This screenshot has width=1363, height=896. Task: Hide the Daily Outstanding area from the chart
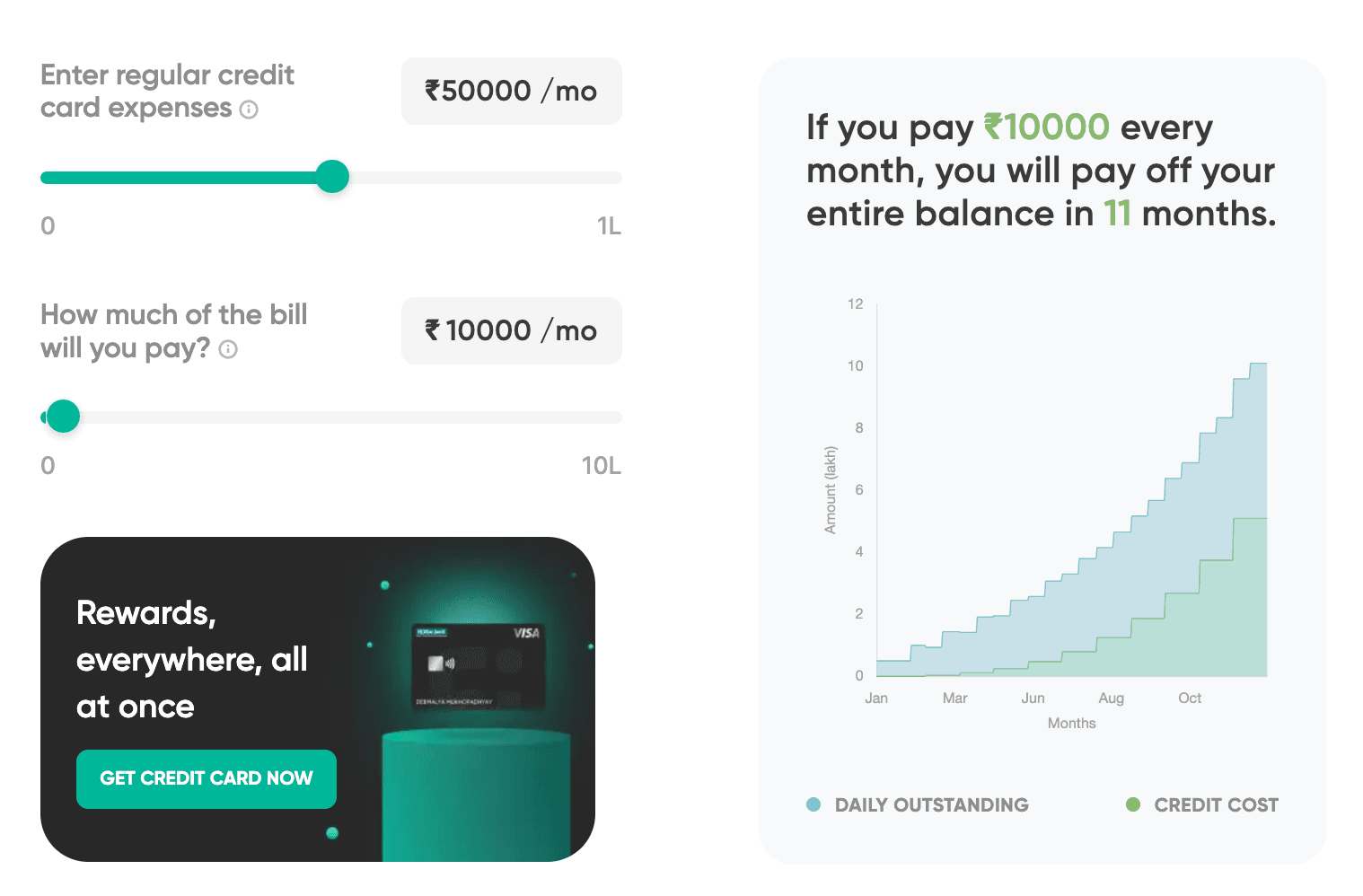(918, 805)
